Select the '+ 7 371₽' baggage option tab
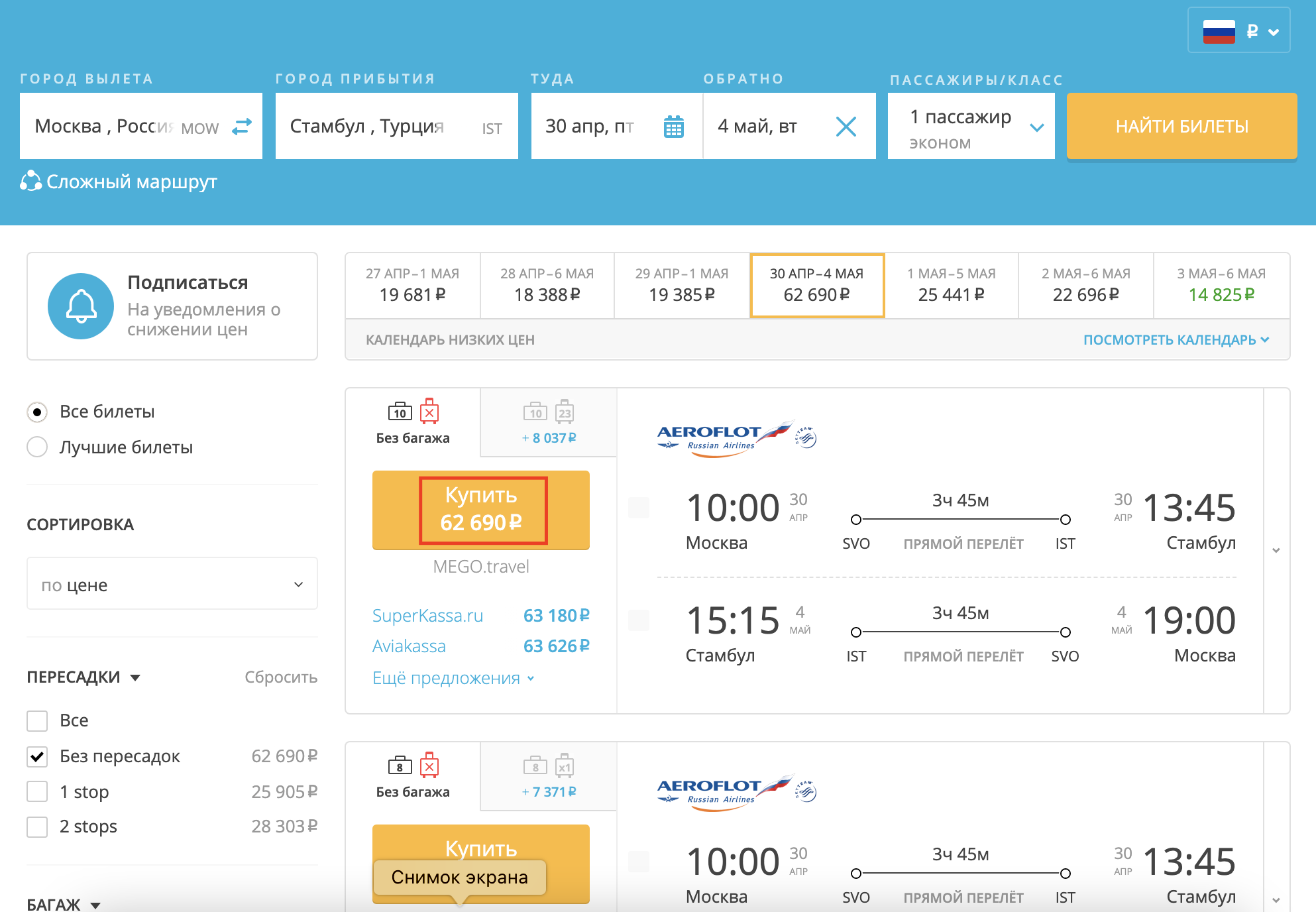Screen dimensions: 1316x912 point(549,776)
